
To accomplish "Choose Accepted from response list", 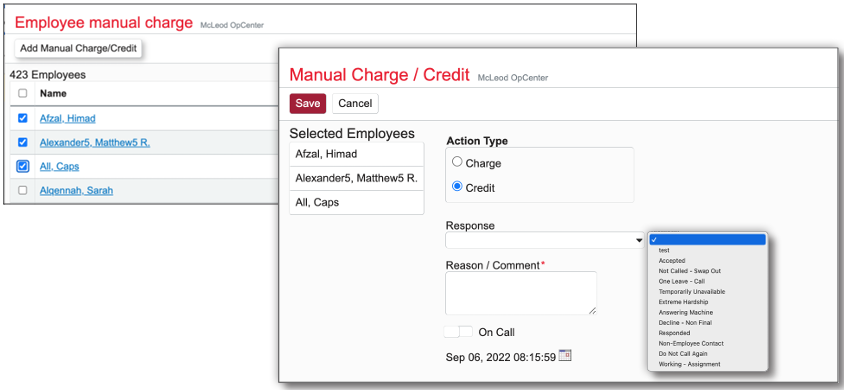I will click(x=672, y=260).
